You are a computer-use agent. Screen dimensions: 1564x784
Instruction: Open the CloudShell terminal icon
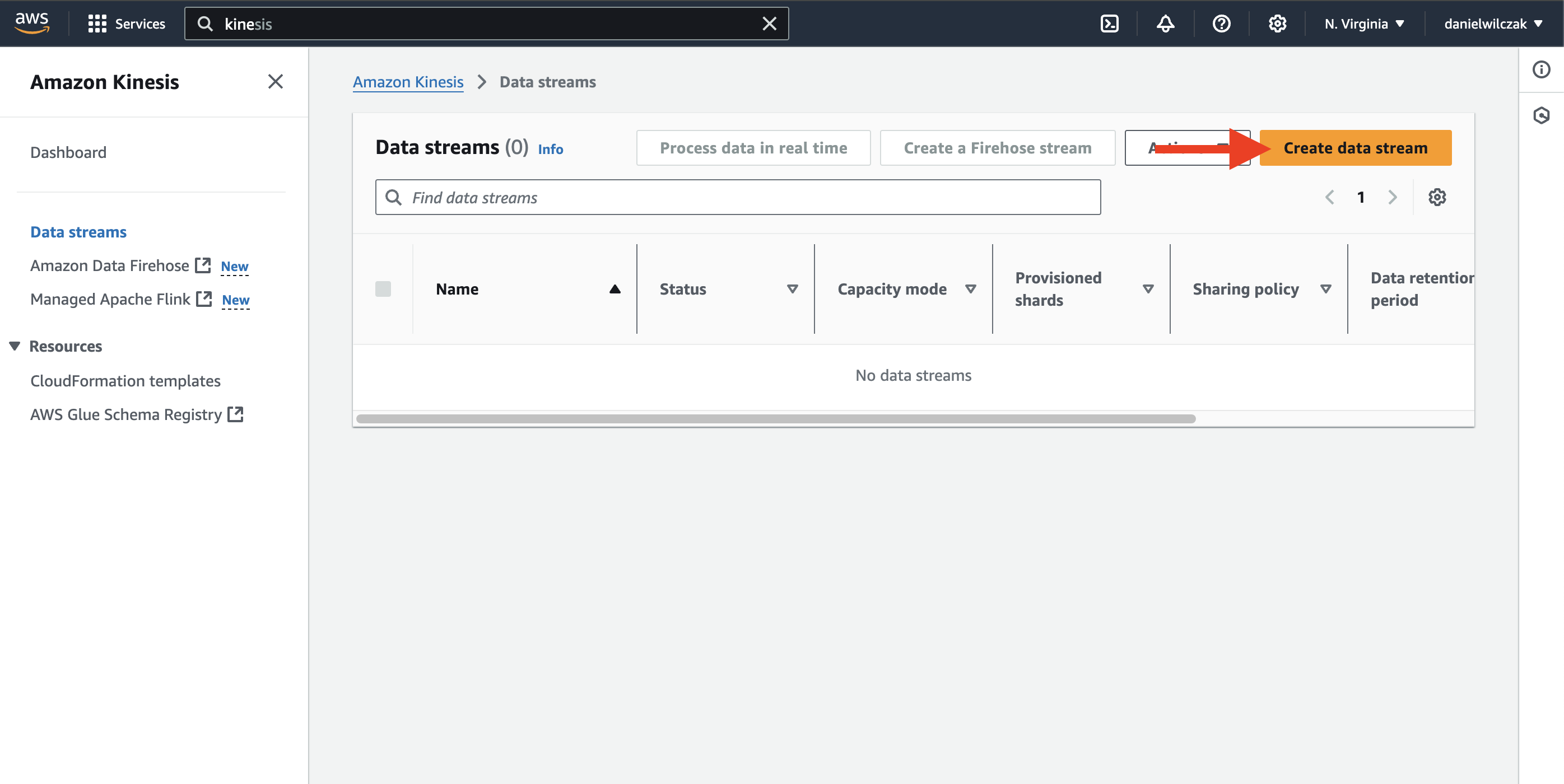coord(1109,24)
